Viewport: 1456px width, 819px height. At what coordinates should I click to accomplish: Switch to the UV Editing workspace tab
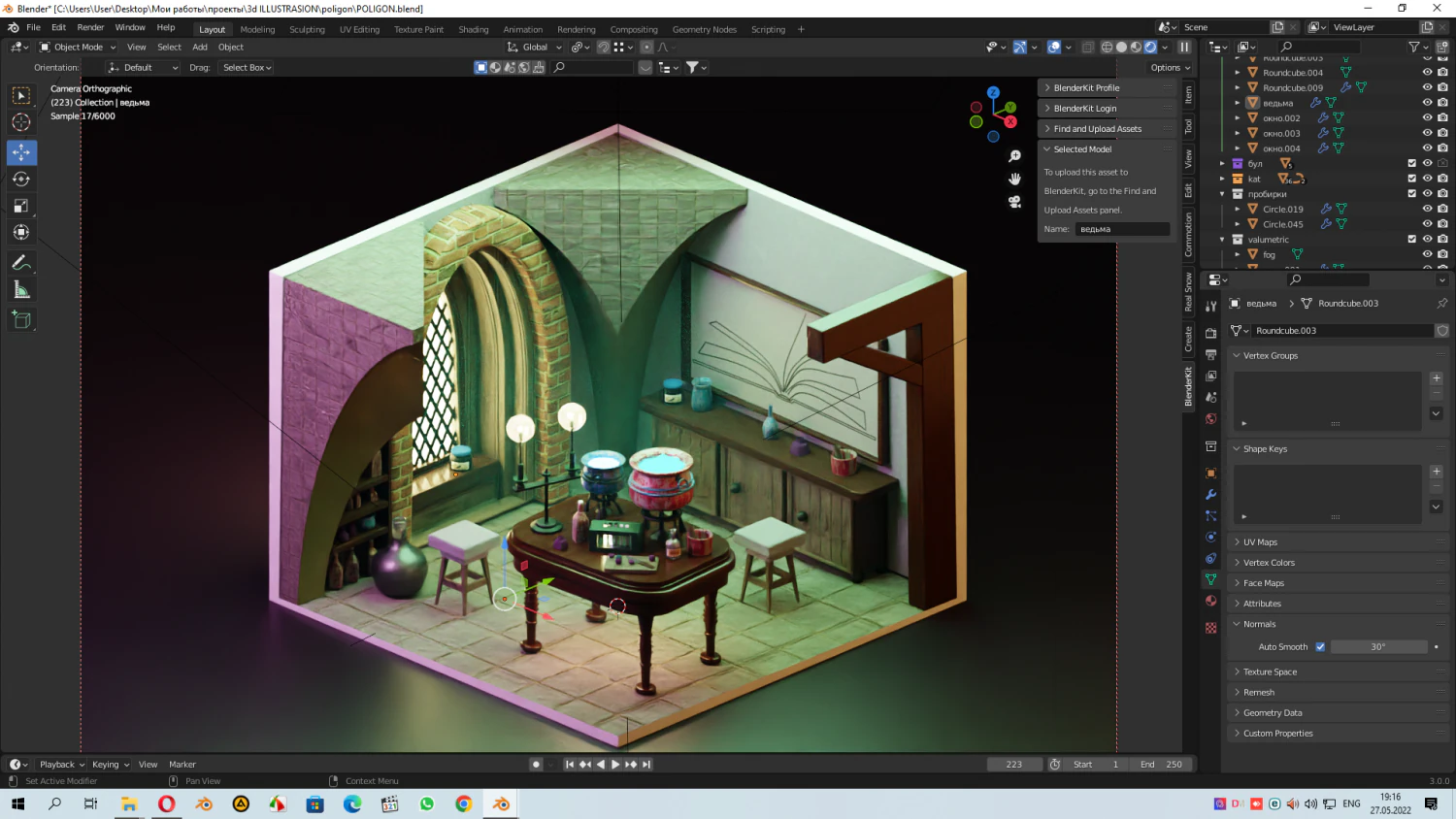coord(359,29)
